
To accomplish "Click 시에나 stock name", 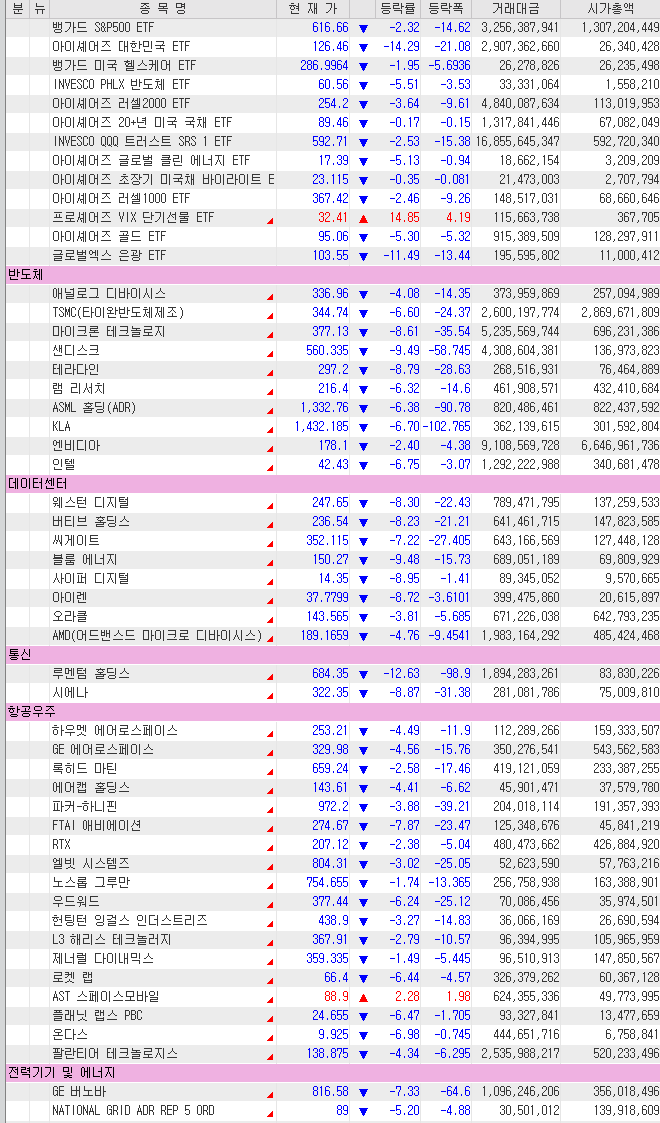I will point(70,693).
